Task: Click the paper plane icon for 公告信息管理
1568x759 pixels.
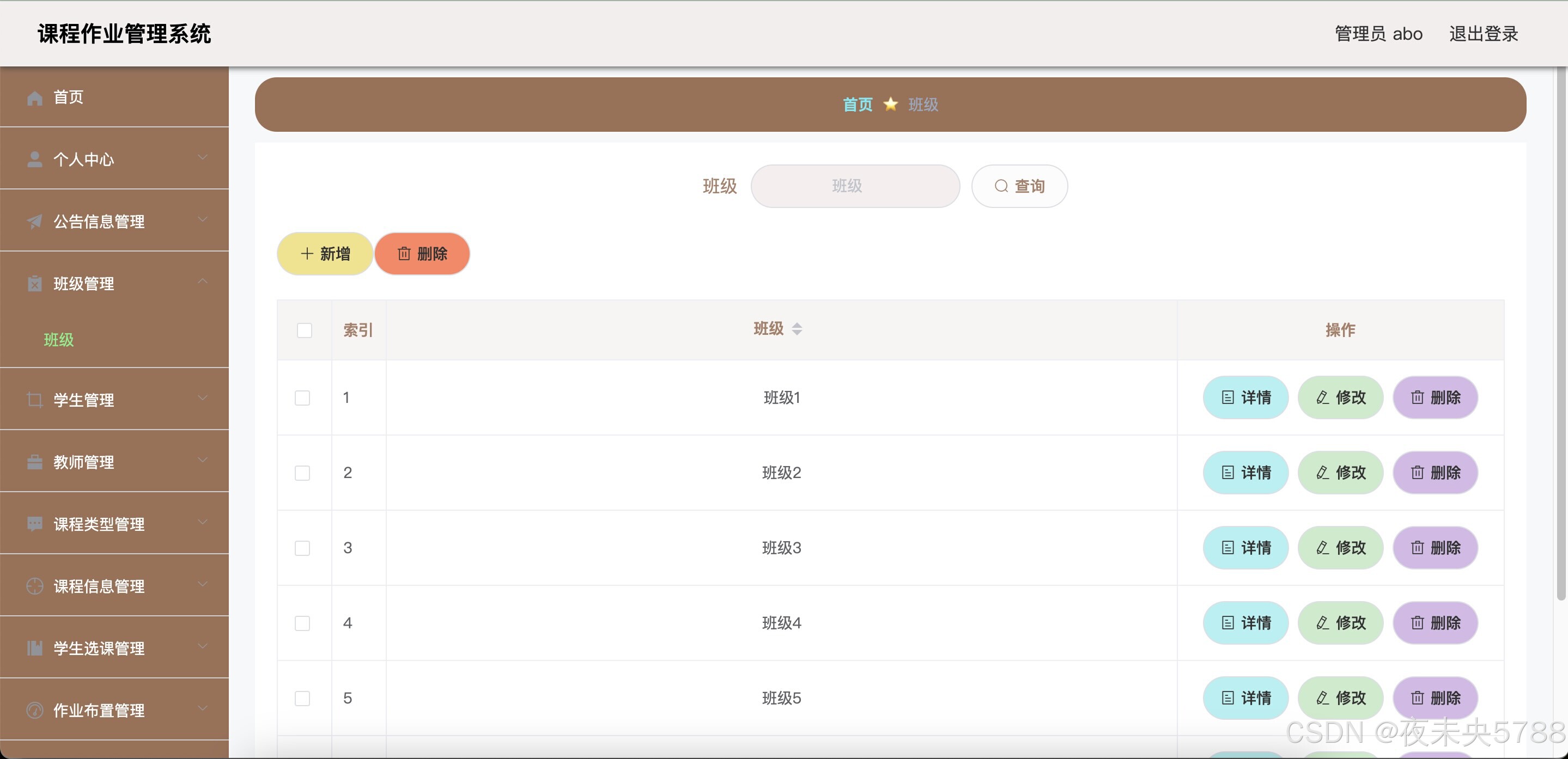Action: (35, 222)
